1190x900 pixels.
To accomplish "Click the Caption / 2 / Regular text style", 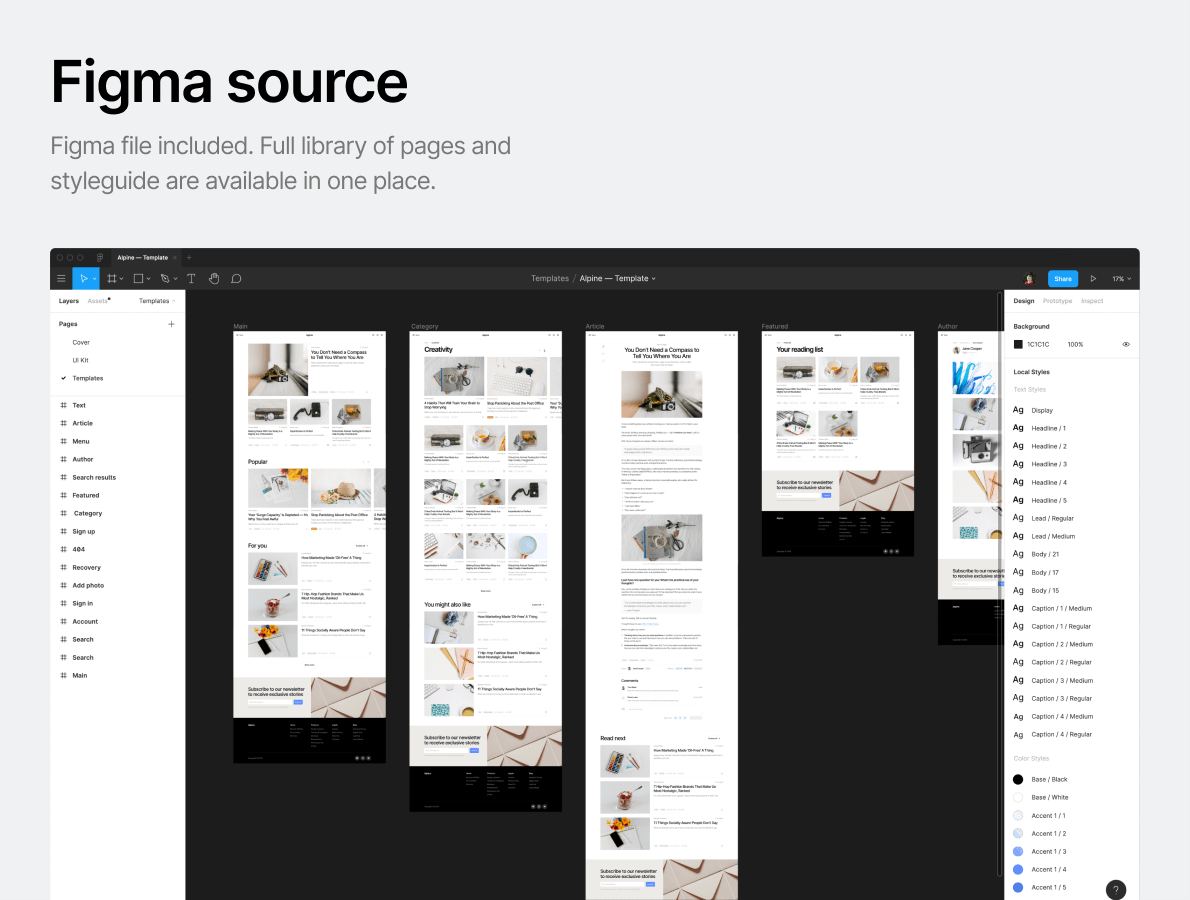I will [1053, 662].
